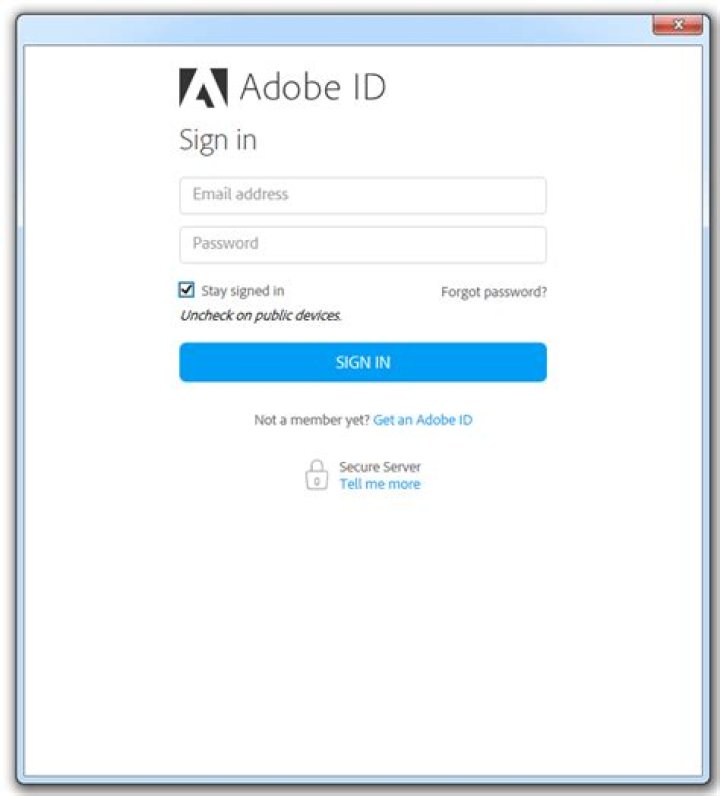
Task: Click the "Not a member yet?" text
Action: pos(311,420)
